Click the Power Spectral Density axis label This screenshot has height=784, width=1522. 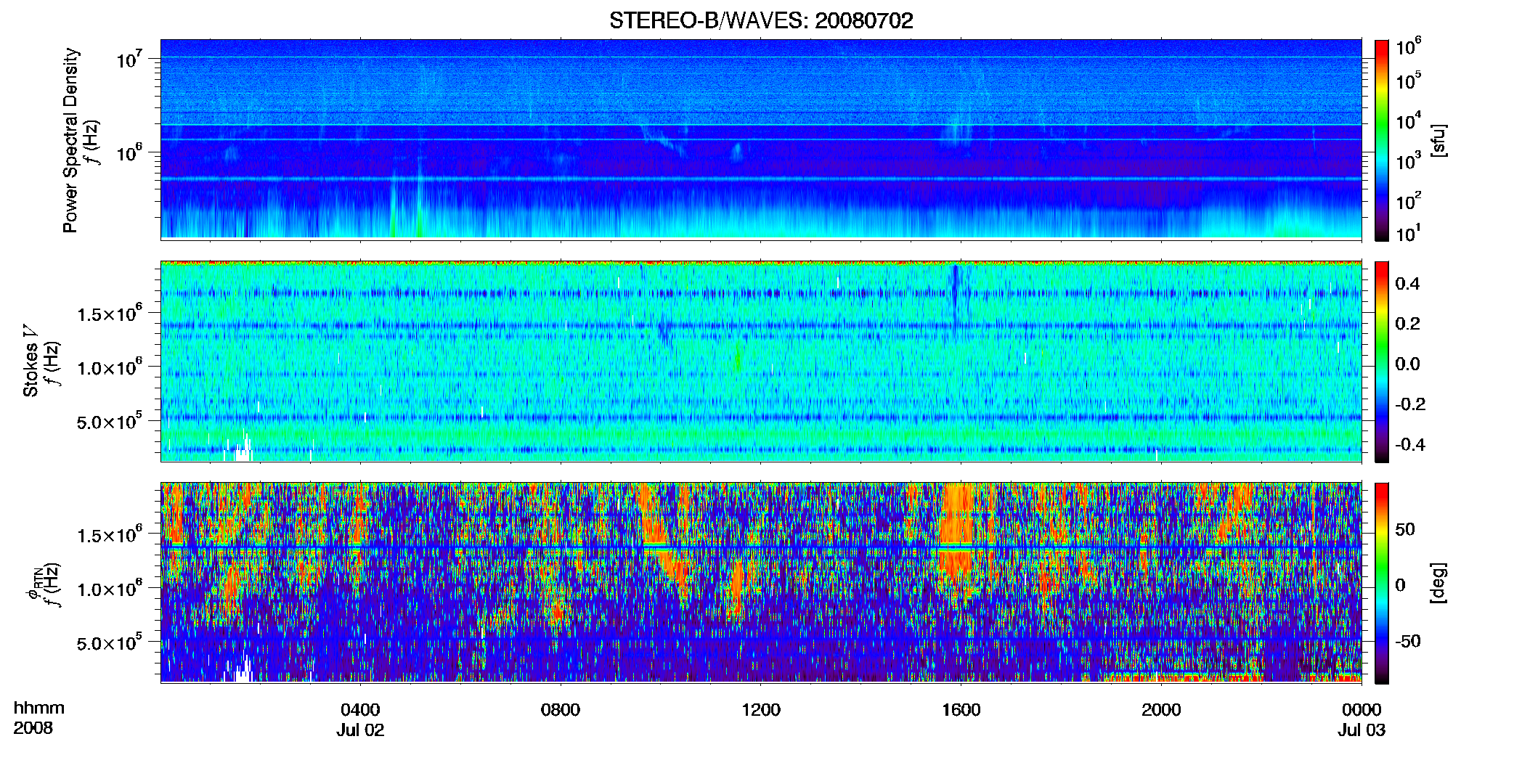pos(70,140)
